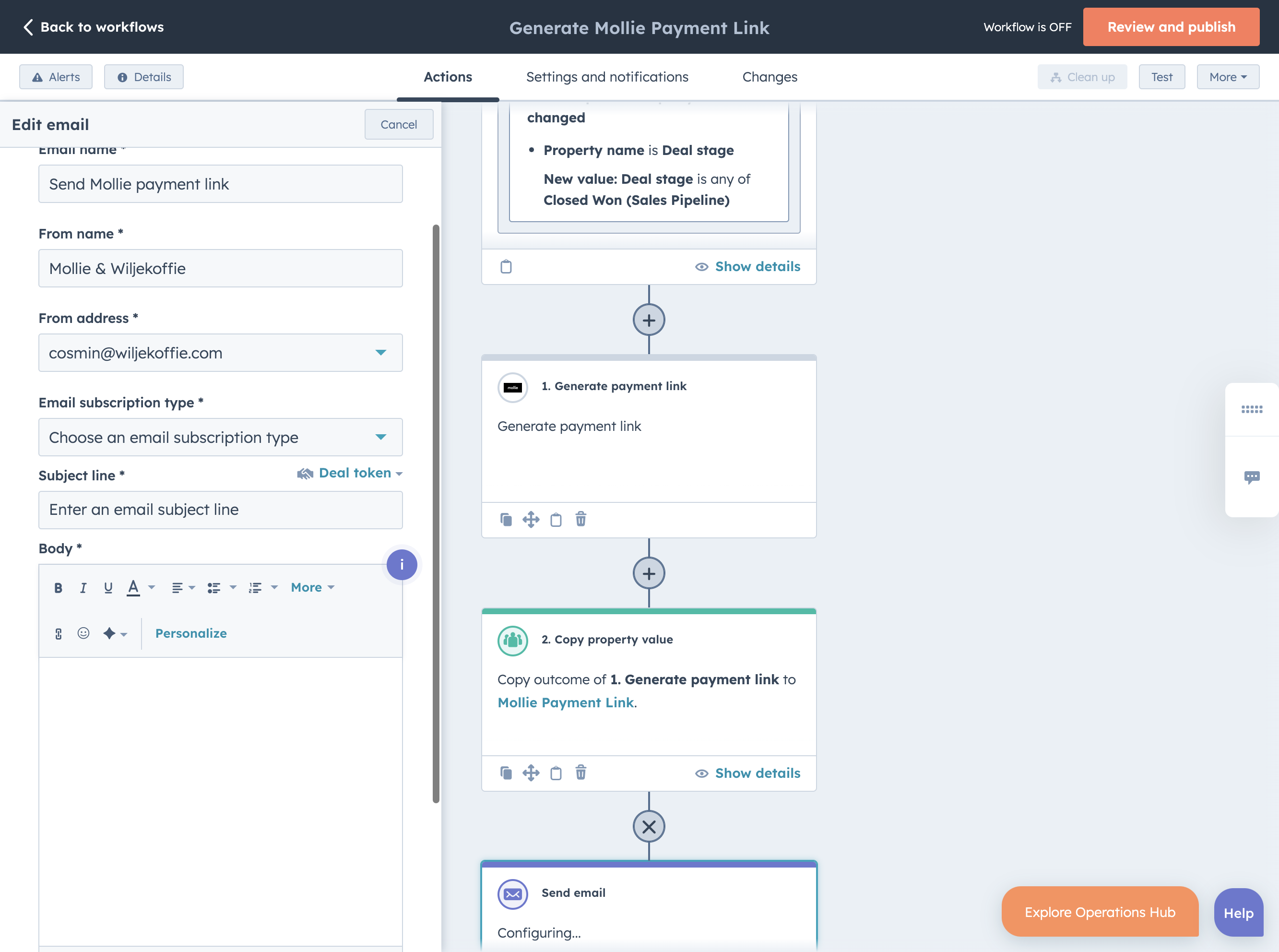Viewport: 1279px width, 952px height.
Task: Click X connector above Send email
Action: coord(649,827)
